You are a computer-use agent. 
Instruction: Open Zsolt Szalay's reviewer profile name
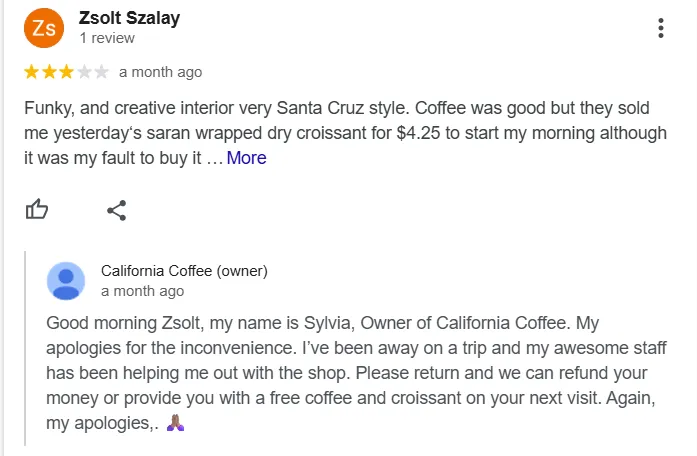[129, 18]
